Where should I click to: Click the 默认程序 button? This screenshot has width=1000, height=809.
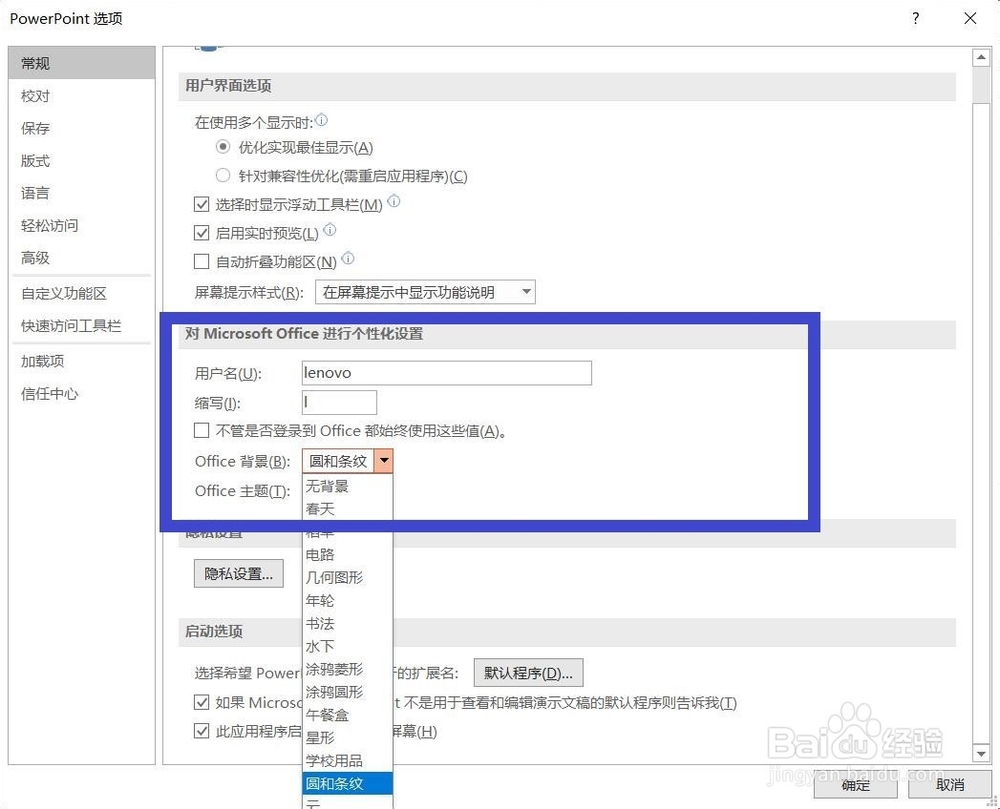[528, 673]
